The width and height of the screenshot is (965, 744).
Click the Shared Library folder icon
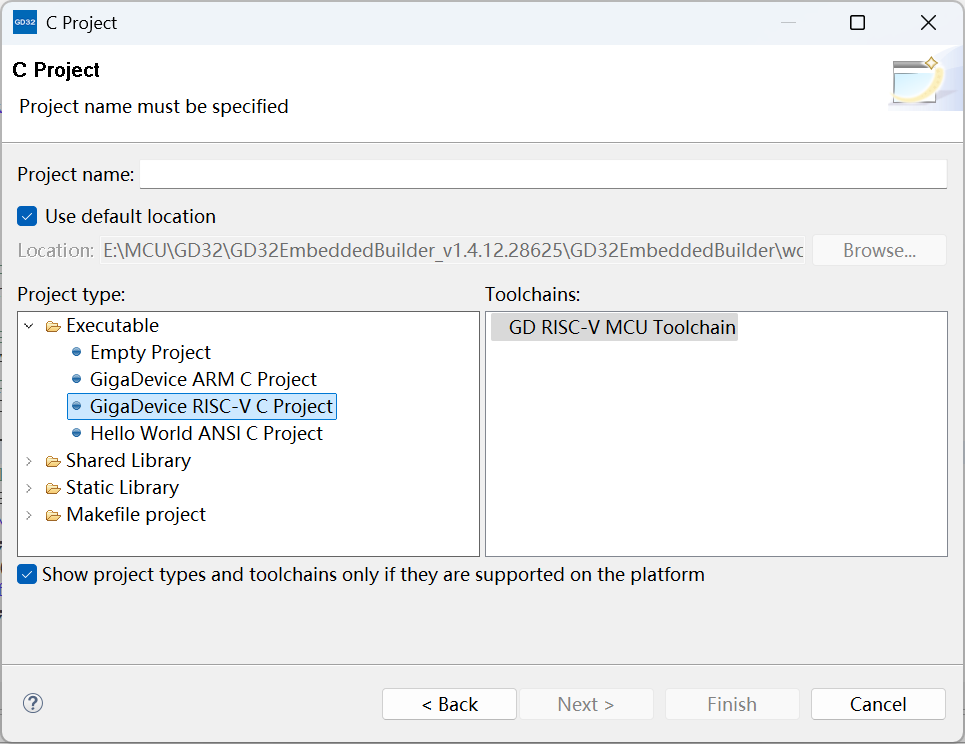pyautogui.click(x=53, y=461)
